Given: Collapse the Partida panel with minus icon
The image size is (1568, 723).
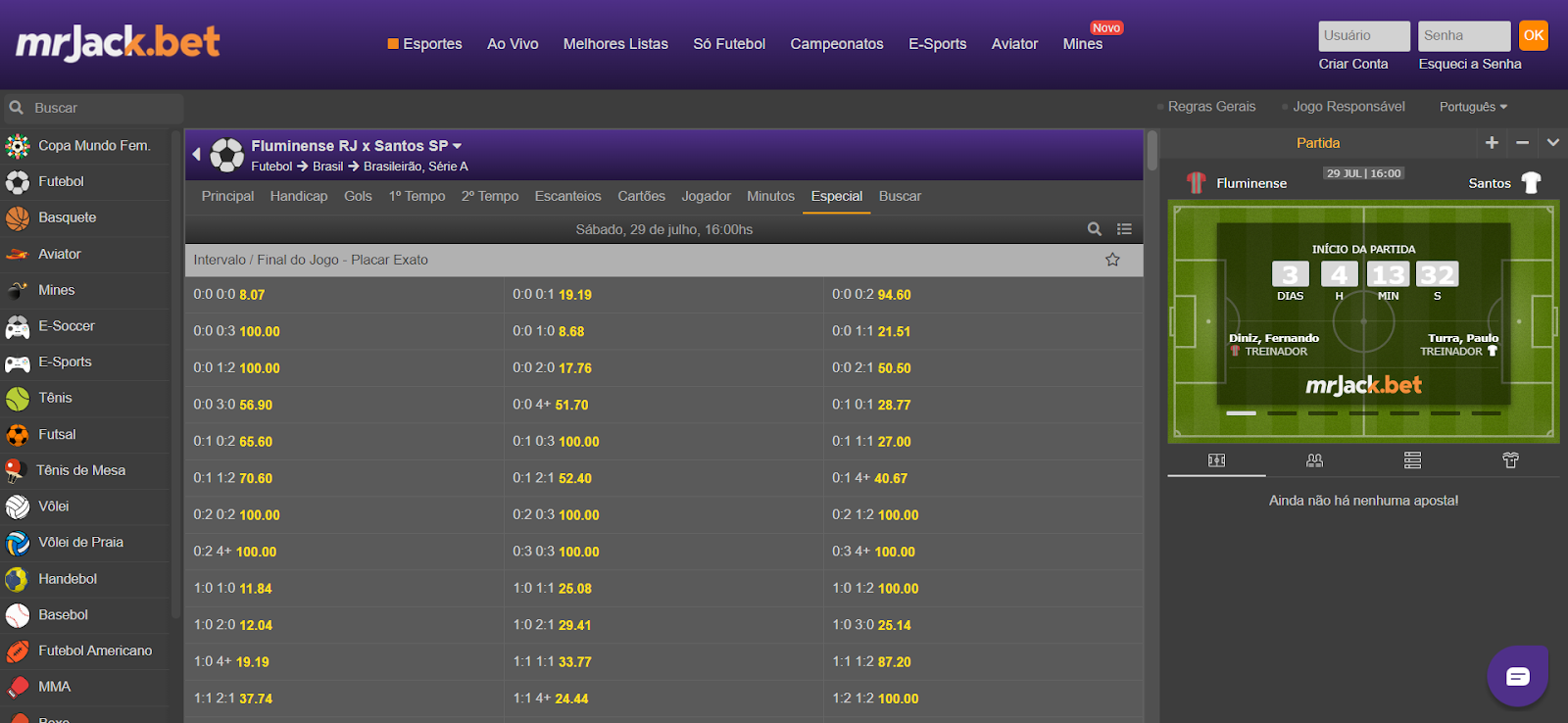Looking at the screenshot, I should tap(1522, 143).
